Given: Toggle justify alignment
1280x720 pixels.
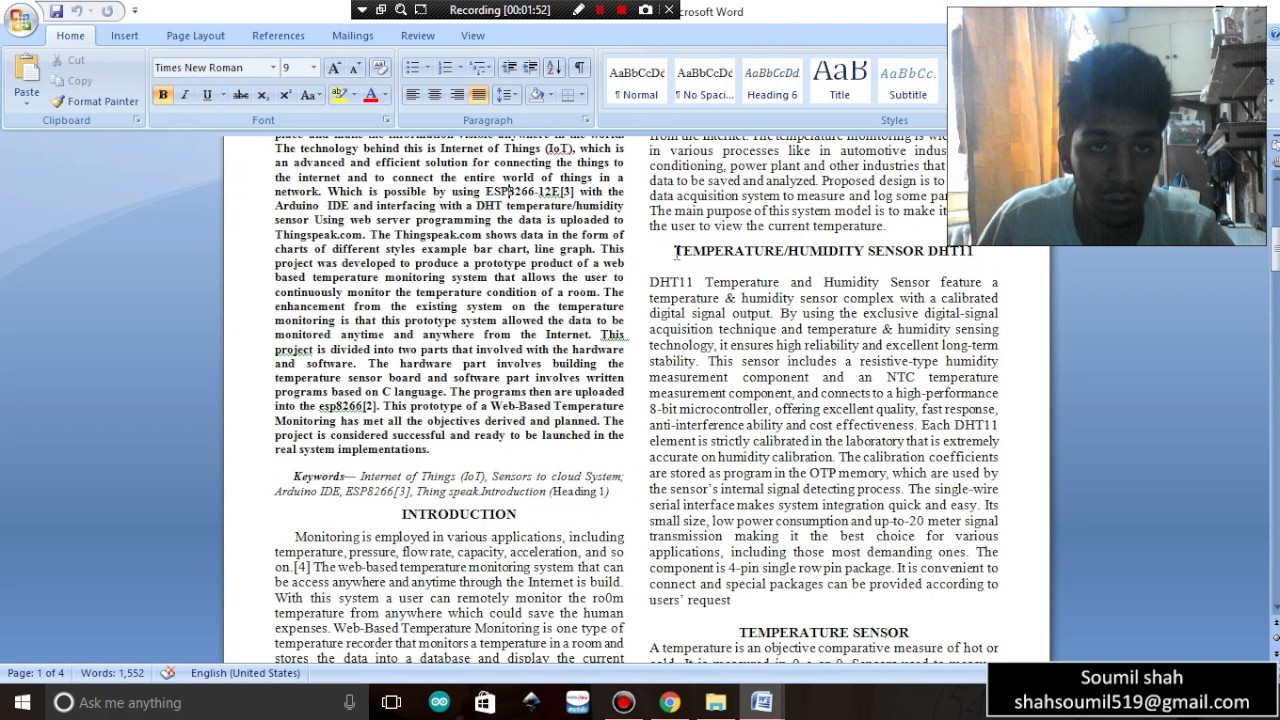Looking at the screenshot, I should [x=479, y=95].
